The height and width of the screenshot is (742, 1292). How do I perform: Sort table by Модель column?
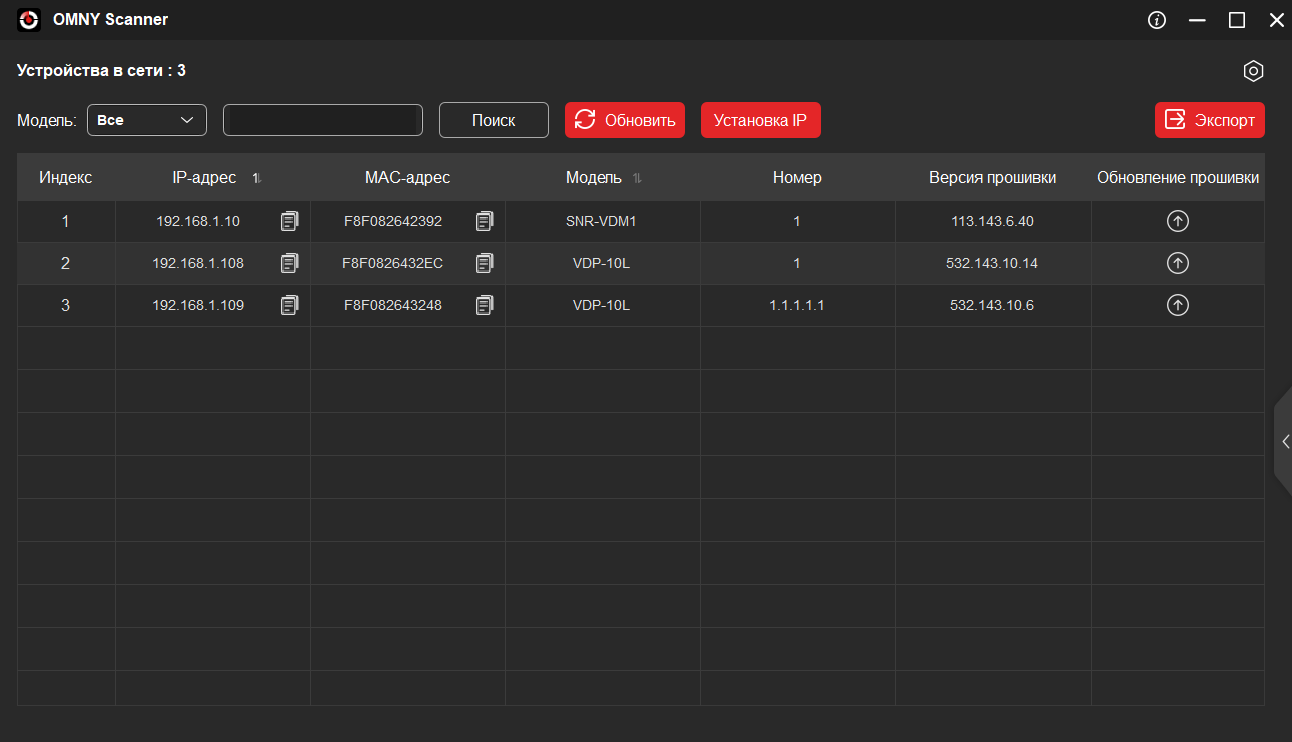[637, 178]
